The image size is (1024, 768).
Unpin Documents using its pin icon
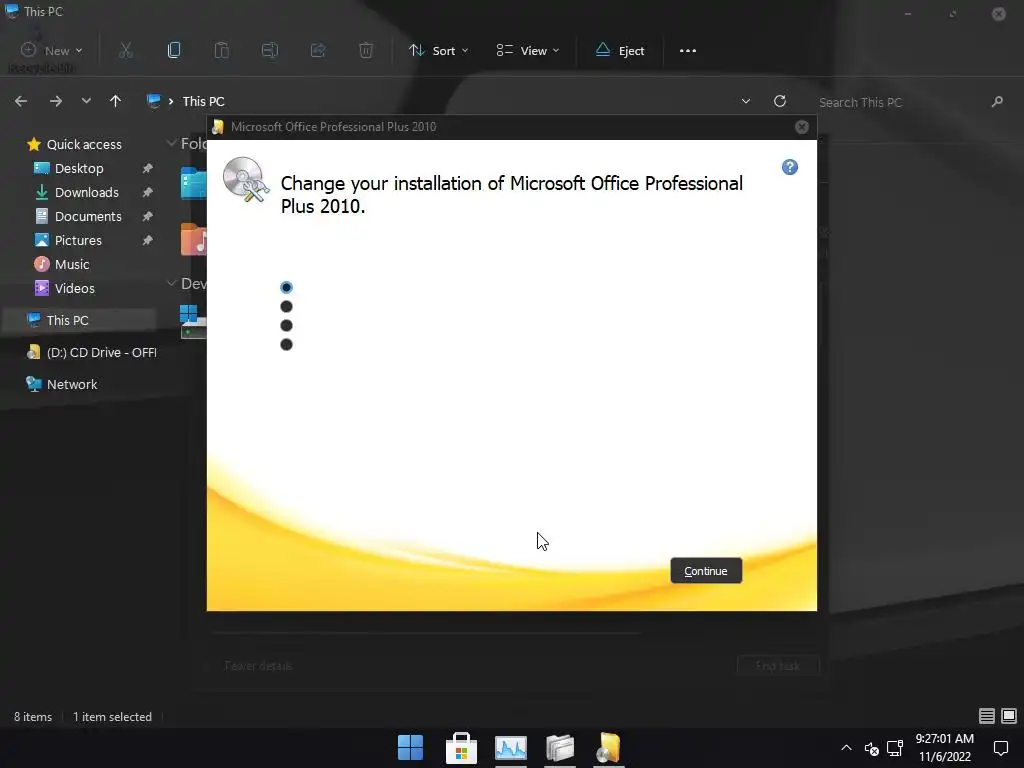click(148, 216)
